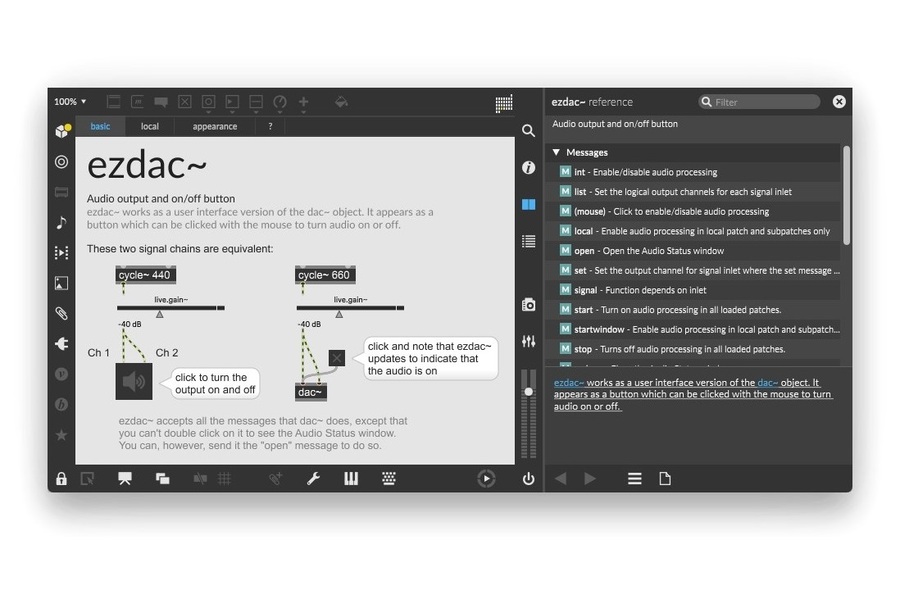Collapse the Messages section triangle
Screen dimensions: 900x608
point(556,152)
